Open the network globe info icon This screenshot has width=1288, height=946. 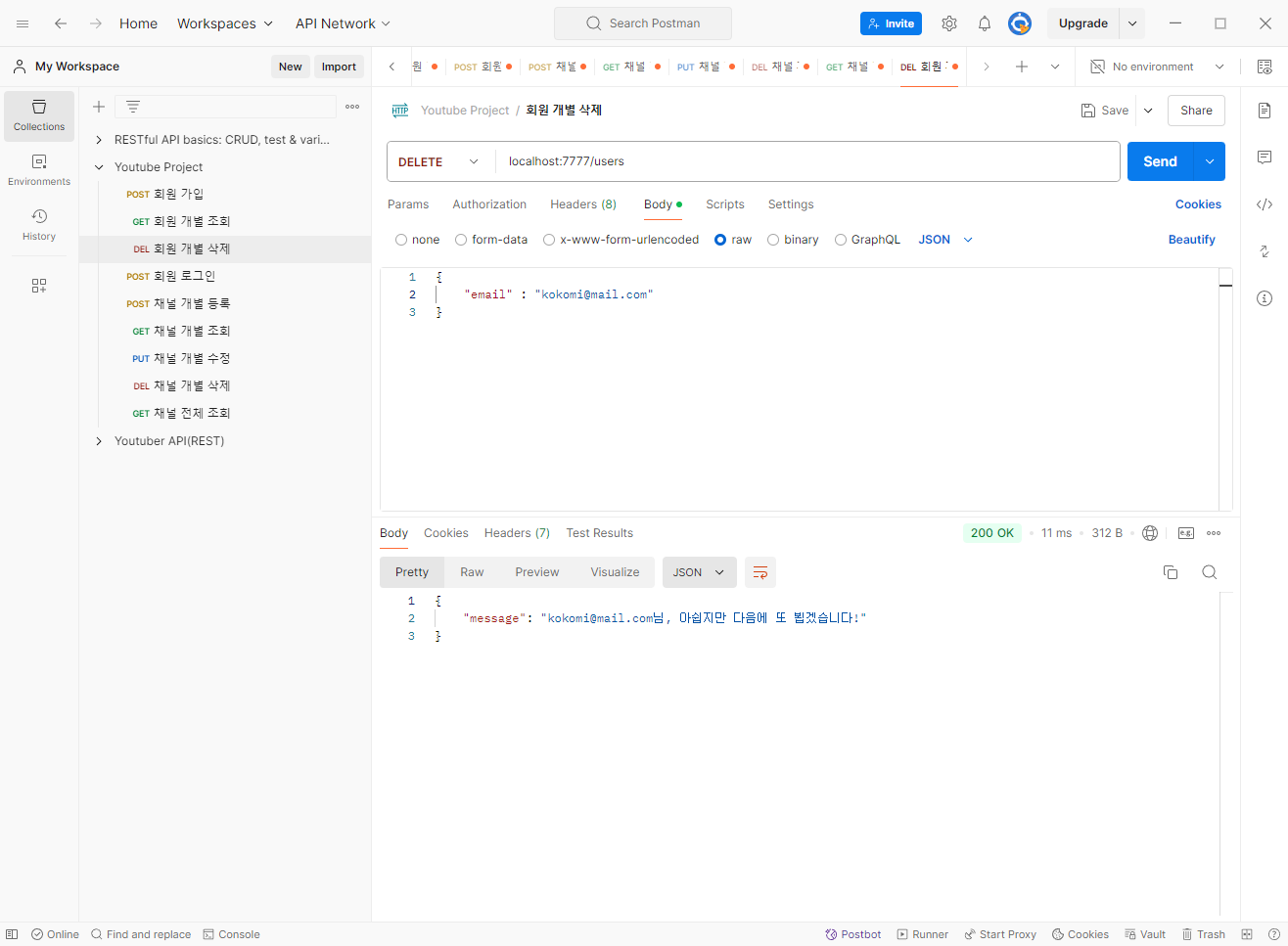pyautogui.click(x=1150, y=533)
